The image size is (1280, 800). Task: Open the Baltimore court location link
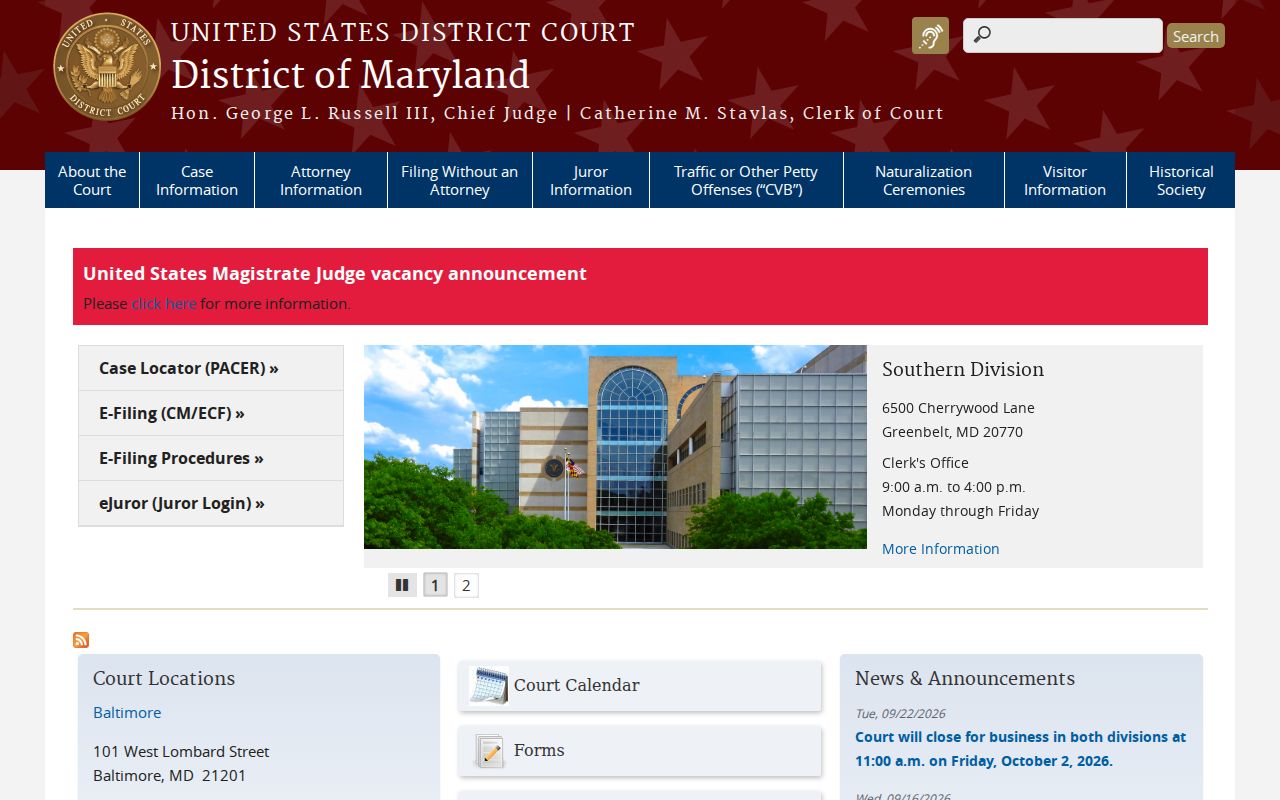click(x=127, y=712)
